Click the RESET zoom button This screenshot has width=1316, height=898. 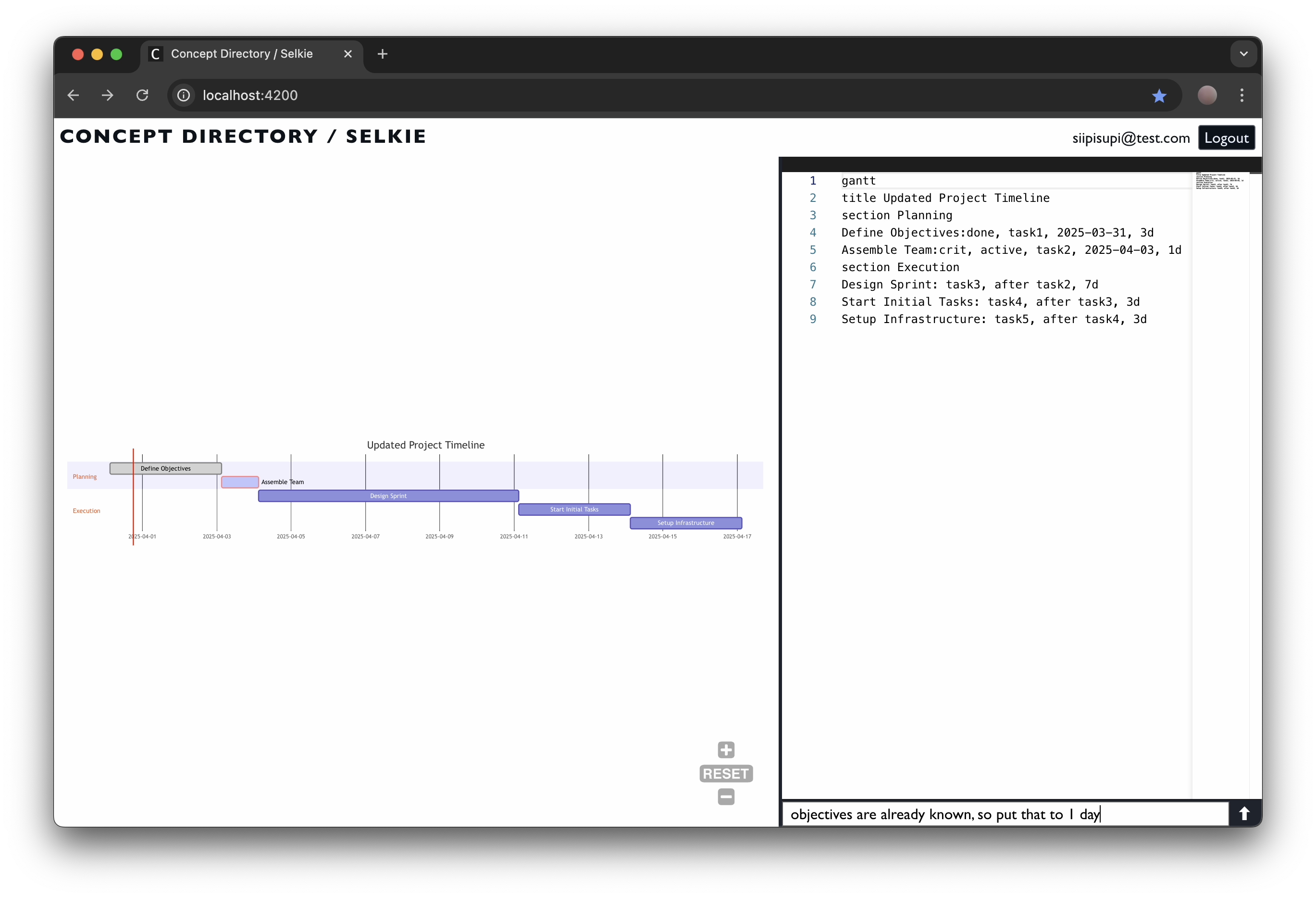[726, 773]
